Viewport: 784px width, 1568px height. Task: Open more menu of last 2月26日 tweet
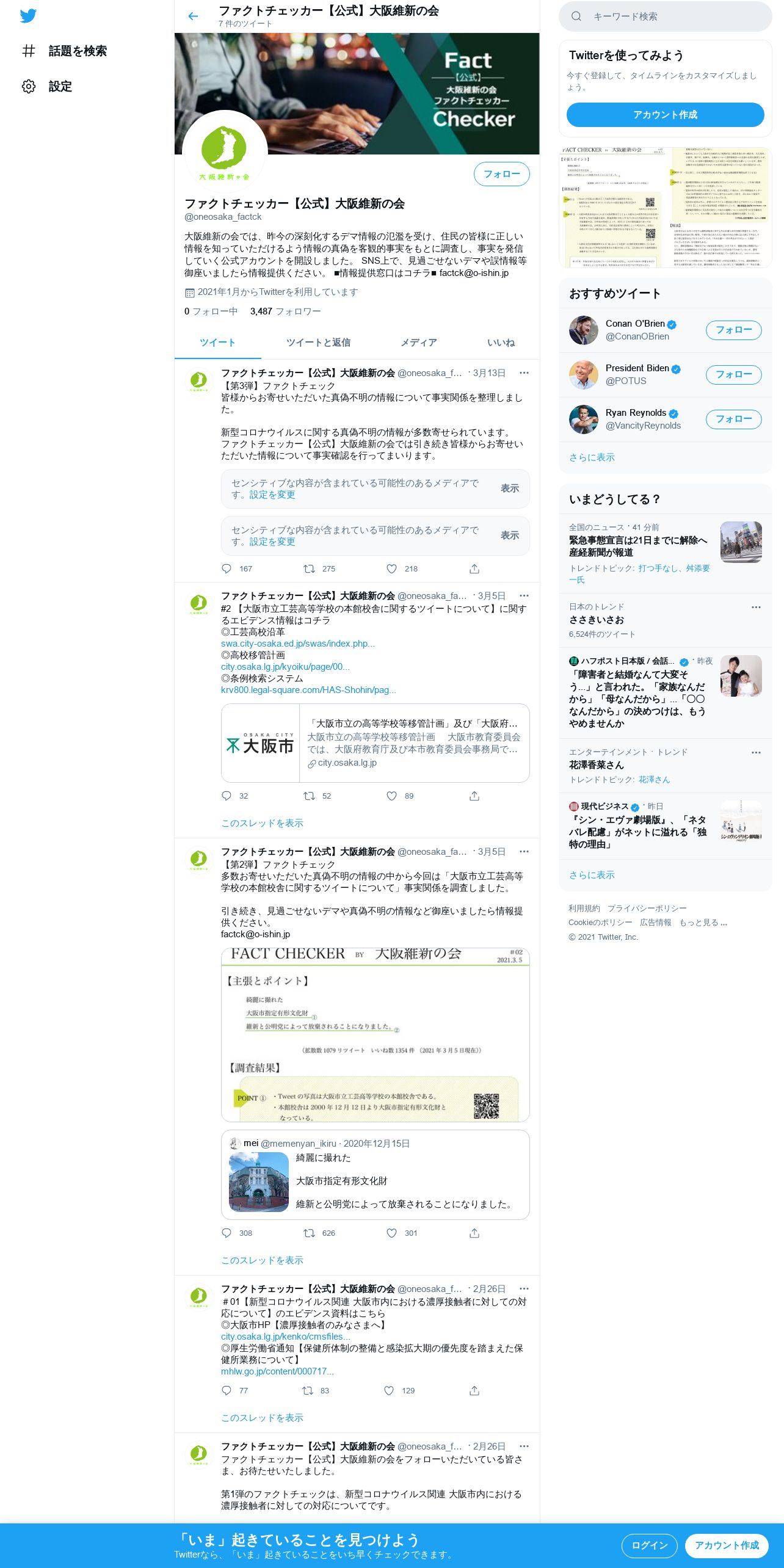click(x=524, y=1446)
